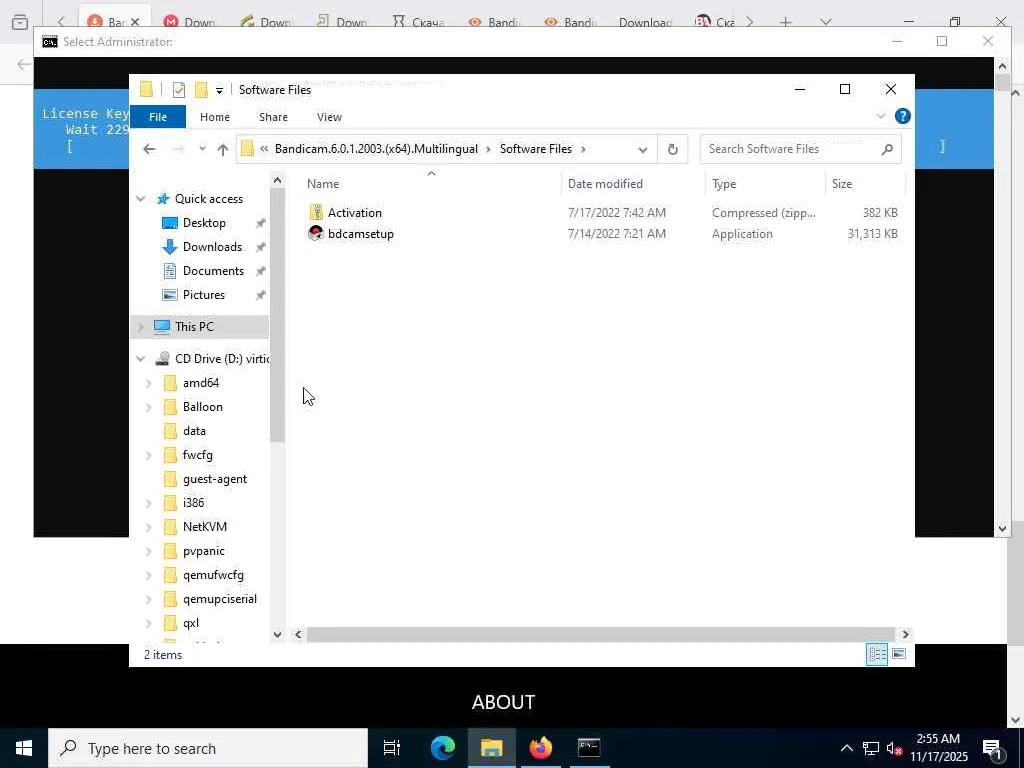Open the Share ribbon tab
Viewport: 1024px width, 768px height.
click(273, 117)
